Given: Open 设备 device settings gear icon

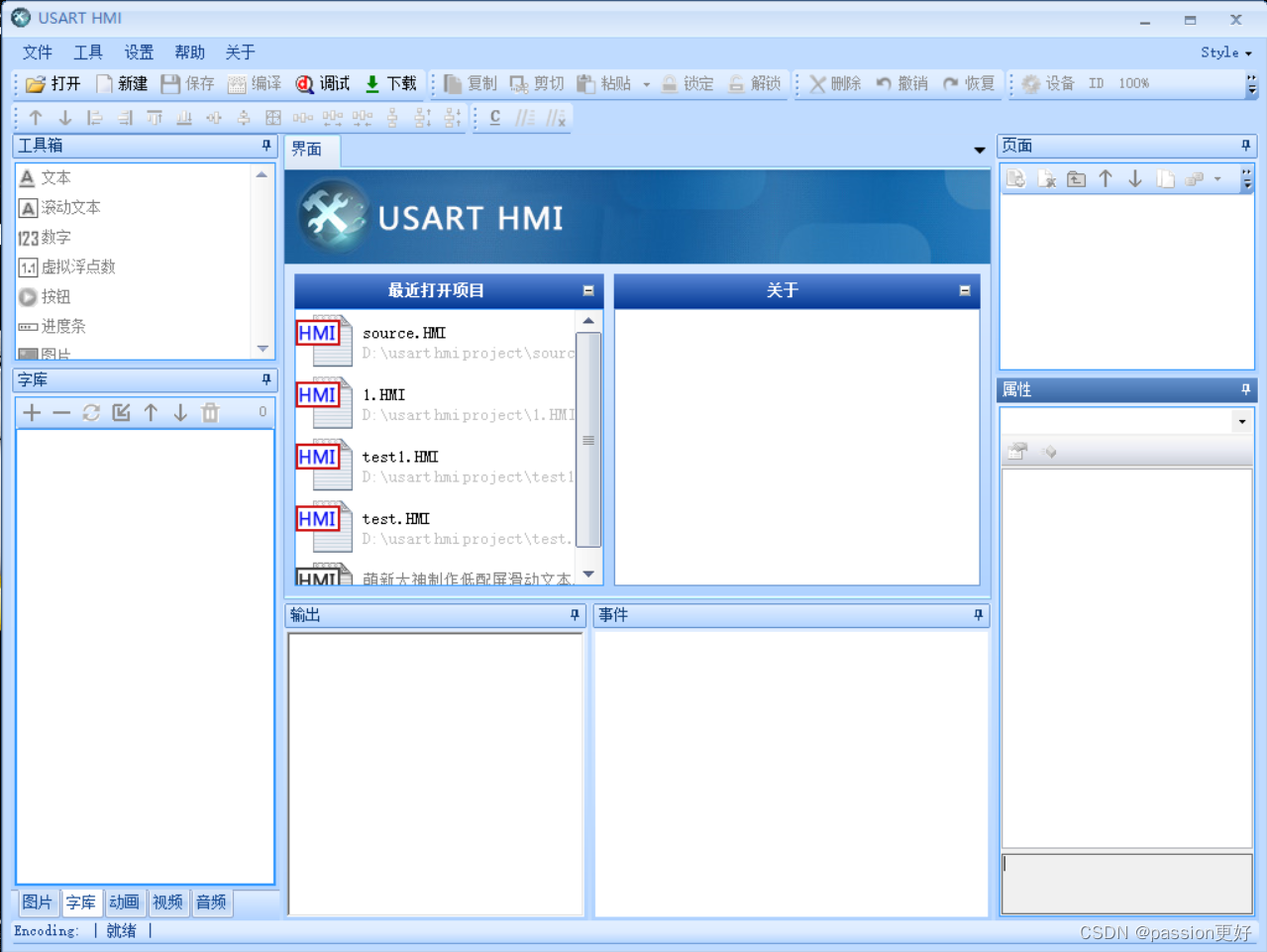Looking at the screenshot, I should (x=1031, y=84).
